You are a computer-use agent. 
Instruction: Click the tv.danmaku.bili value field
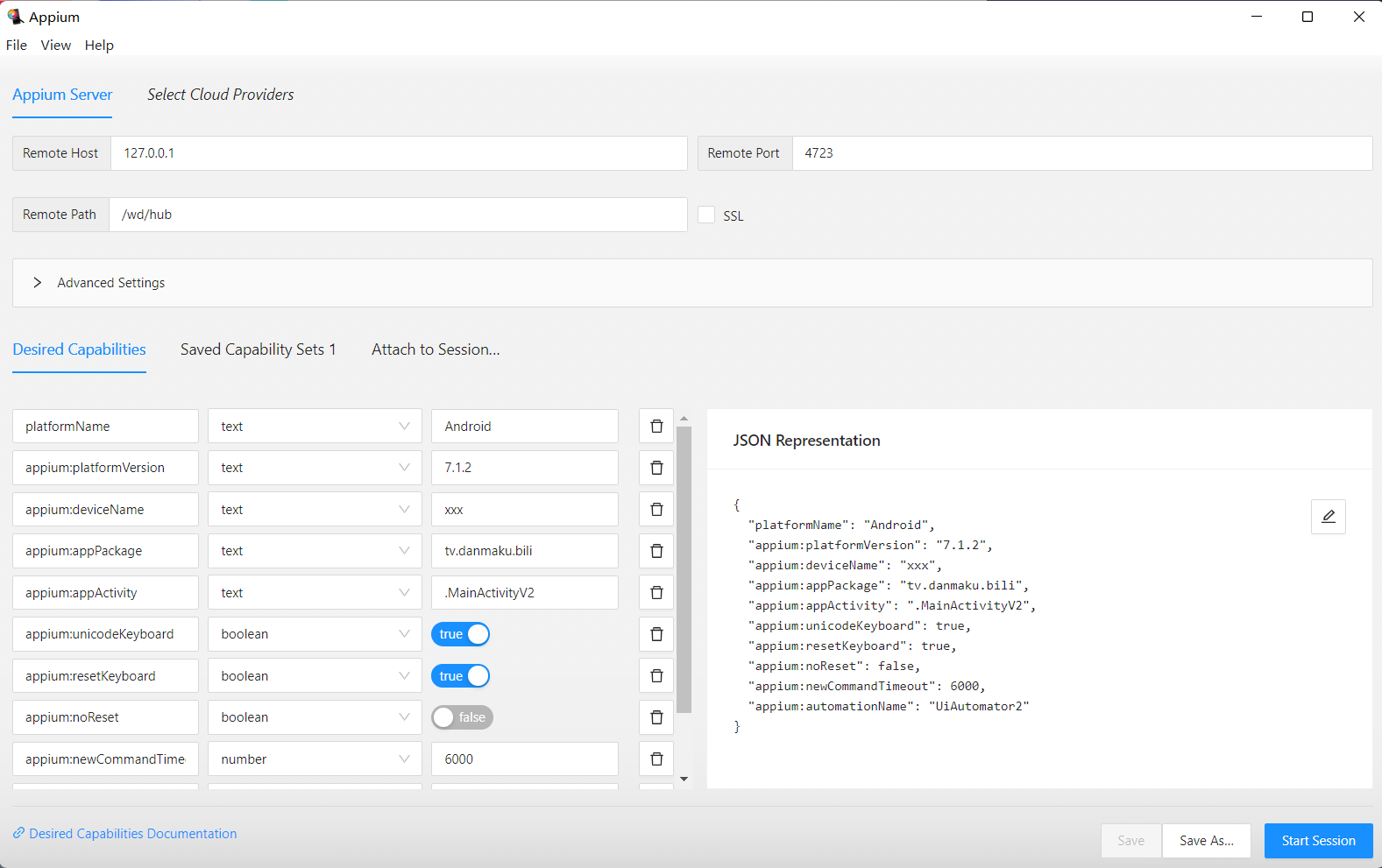525,551
